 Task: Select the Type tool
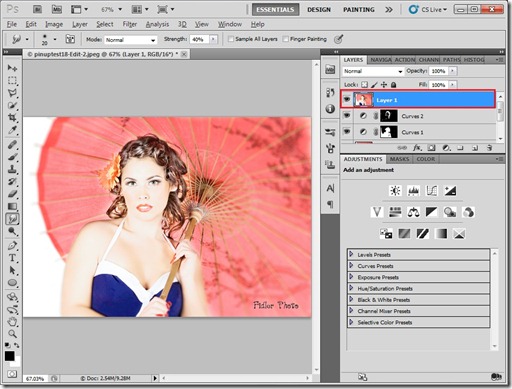pos(12,258)
